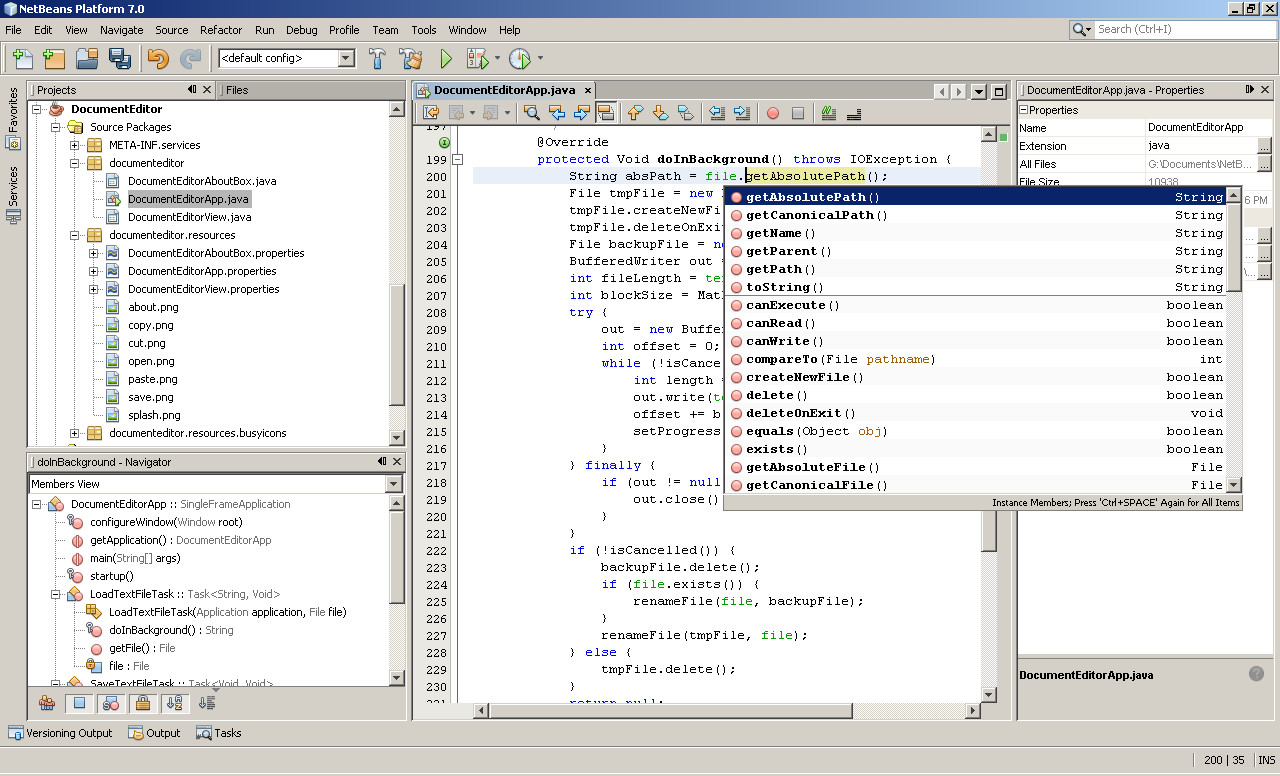Image resolution: width=1280 pixels, height=776 pixels.
Task: Toggle Sort by Name in Navigator
Action: click(174, 703)
